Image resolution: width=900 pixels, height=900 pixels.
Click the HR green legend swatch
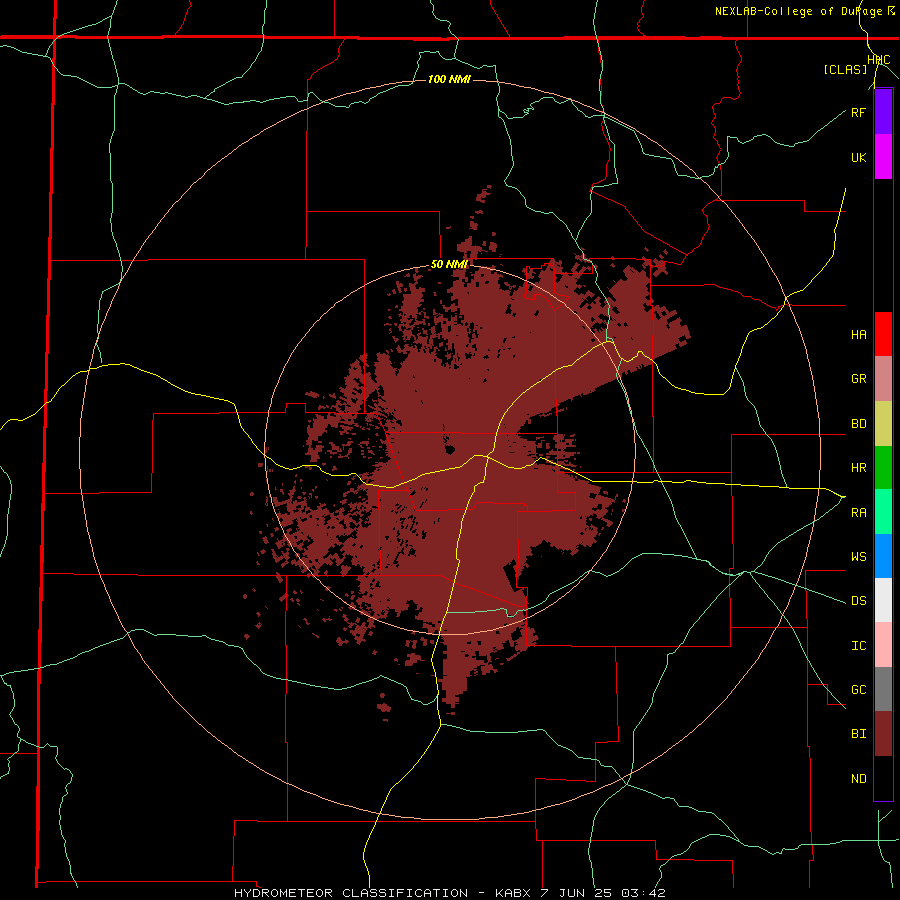tap(883, 468)
